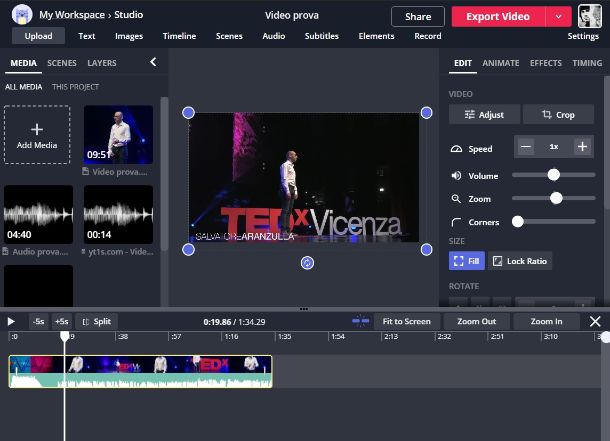The width and height of the screenshot is (610, 441).
Task: Select the video clip on the timeline track
Action: (x=140, y=371)
